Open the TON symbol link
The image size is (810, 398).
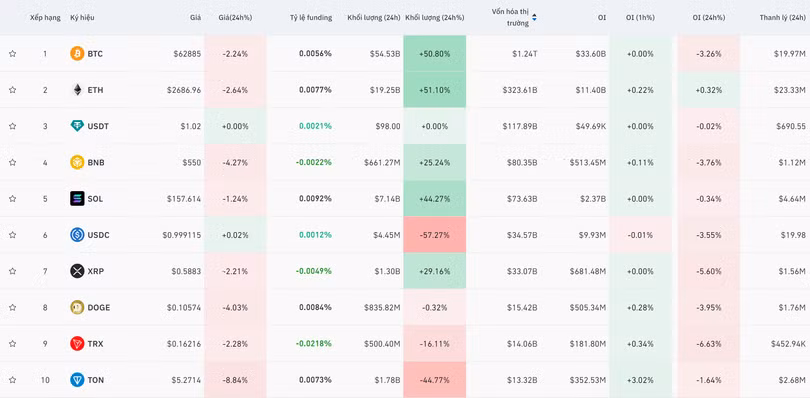[x=96, y=380]
